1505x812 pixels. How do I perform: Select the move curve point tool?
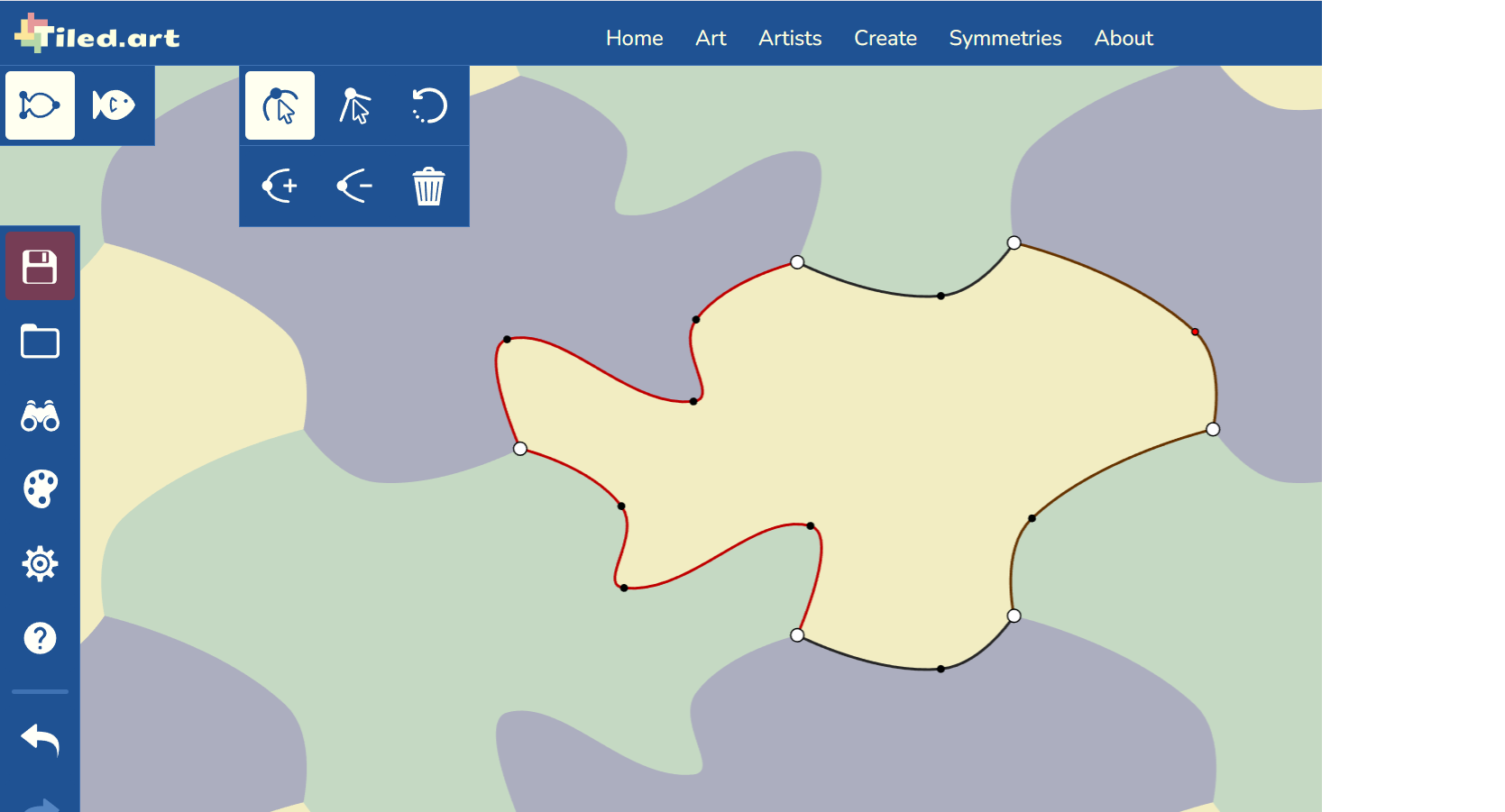point(280,105)
